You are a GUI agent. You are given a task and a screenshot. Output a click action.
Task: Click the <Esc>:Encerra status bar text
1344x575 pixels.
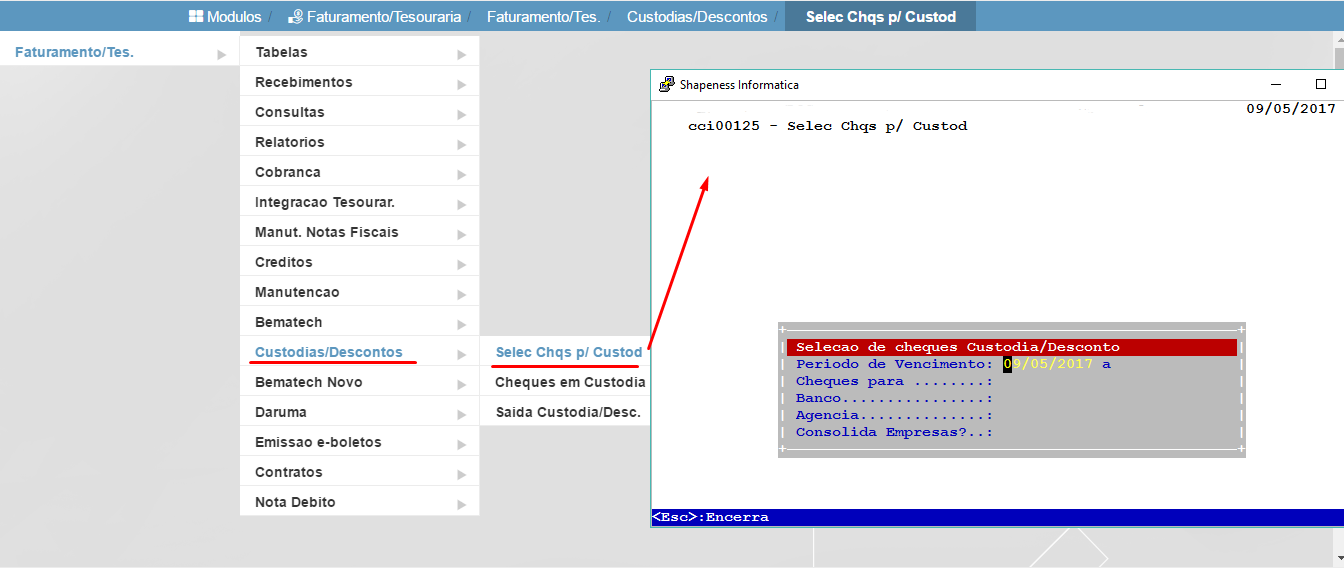(x=710, y=517)
